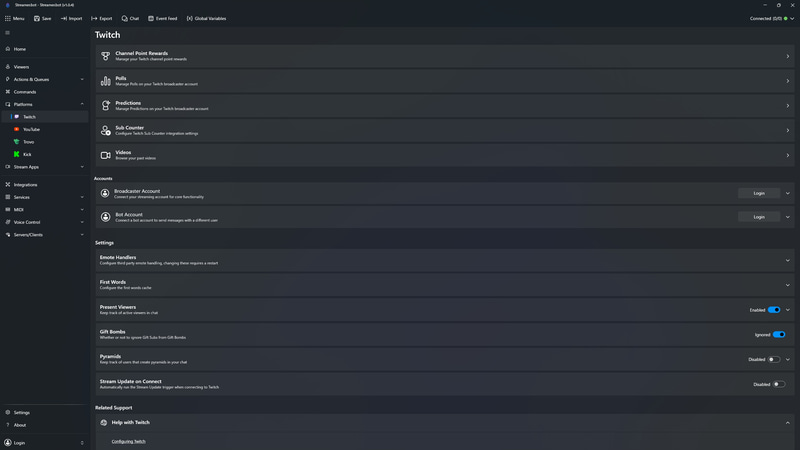The width and height of the screenshot is (800, 450).
Task: Log in to the Bot Account
Action: [759, 217]
